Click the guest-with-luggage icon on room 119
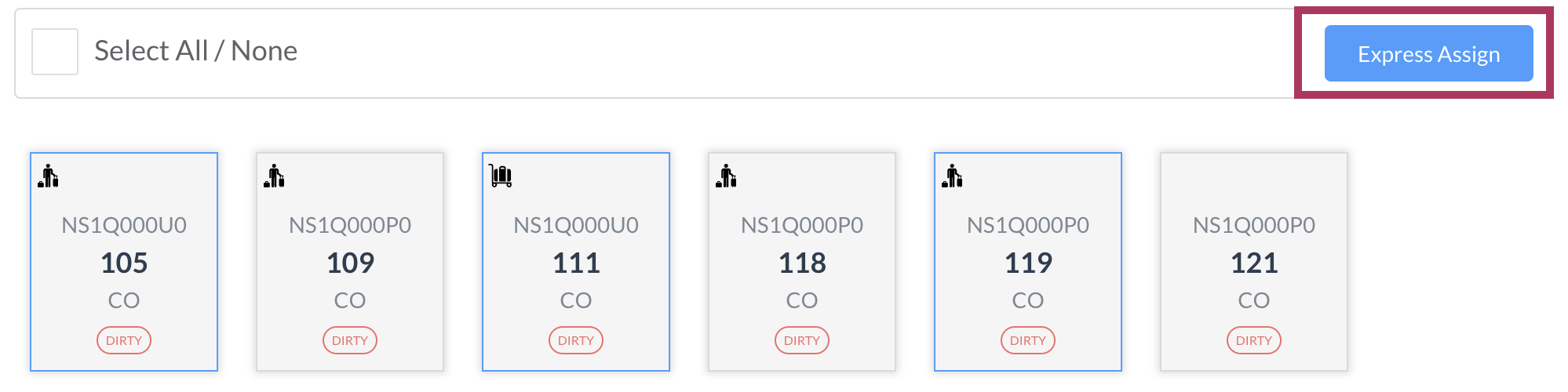 pyautogui.click(x=953, y=176)
